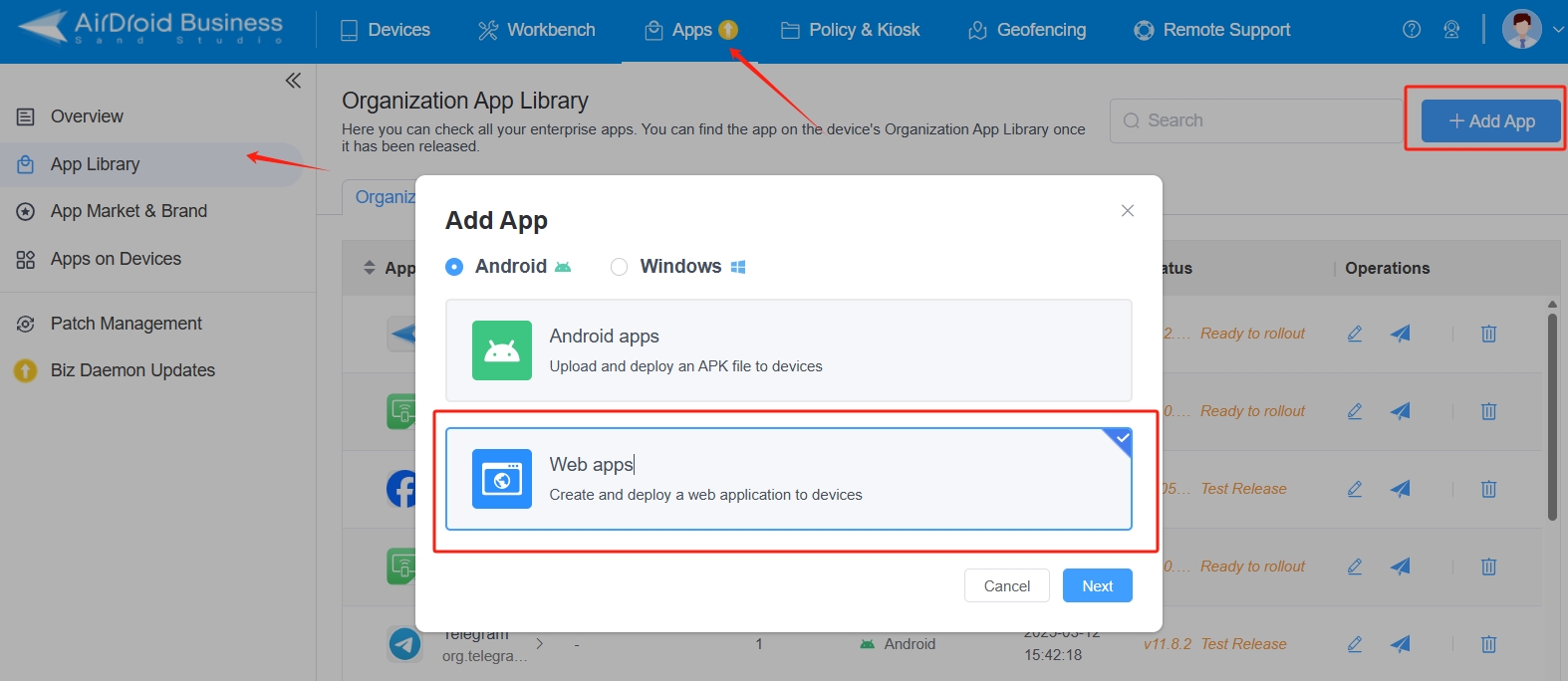This screenshot has width=1568, height=681.
Task: Click the table vertical scrollbar
Action: point(1552,416)
